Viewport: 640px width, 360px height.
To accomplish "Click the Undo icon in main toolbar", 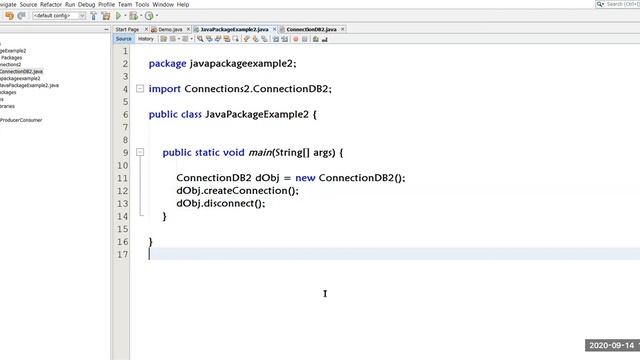I will [x=9, y=16].
